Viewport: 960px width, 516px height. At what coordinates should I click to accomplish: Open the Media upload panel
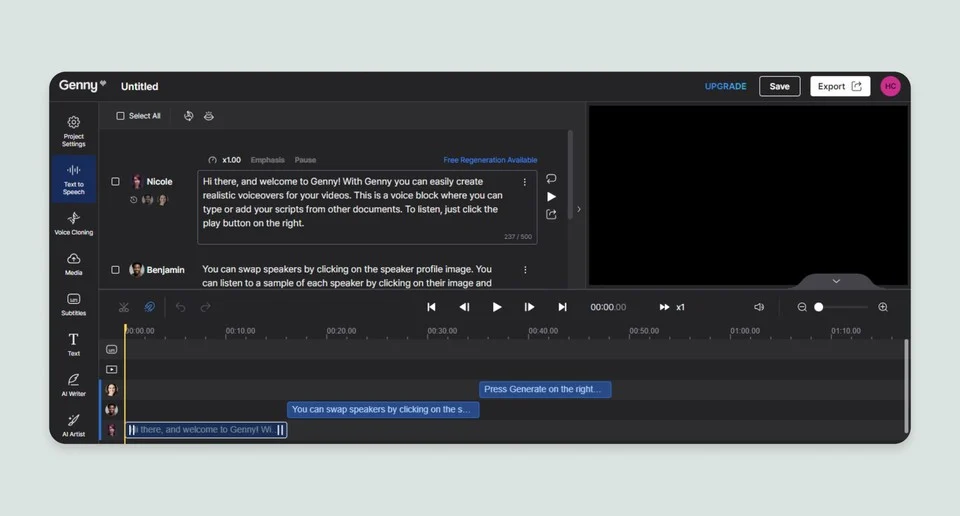pyautogui.click(x=73, y=264)
